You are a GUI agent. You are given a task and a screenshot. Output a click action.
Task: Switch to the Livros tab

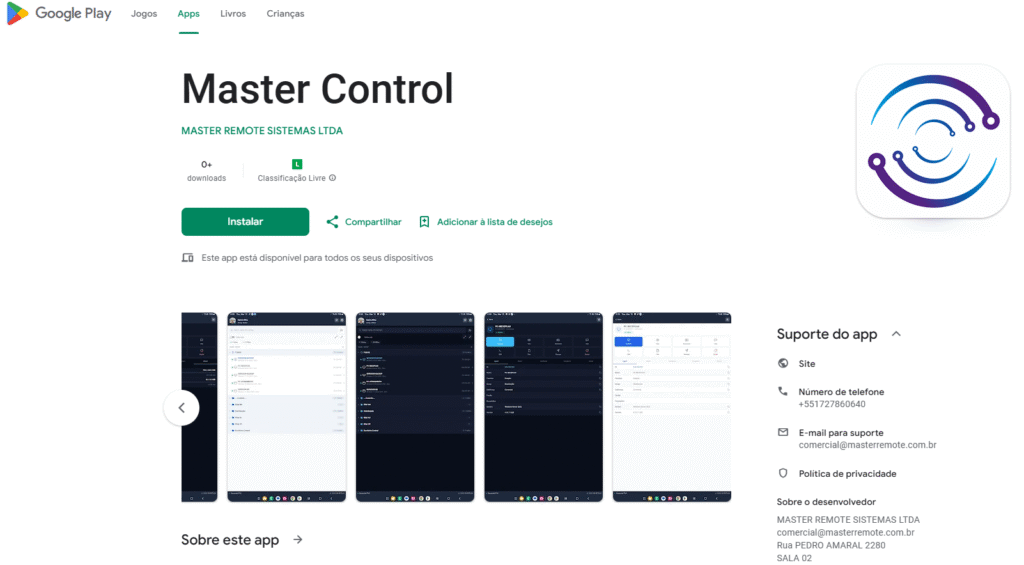click(233, 14)
